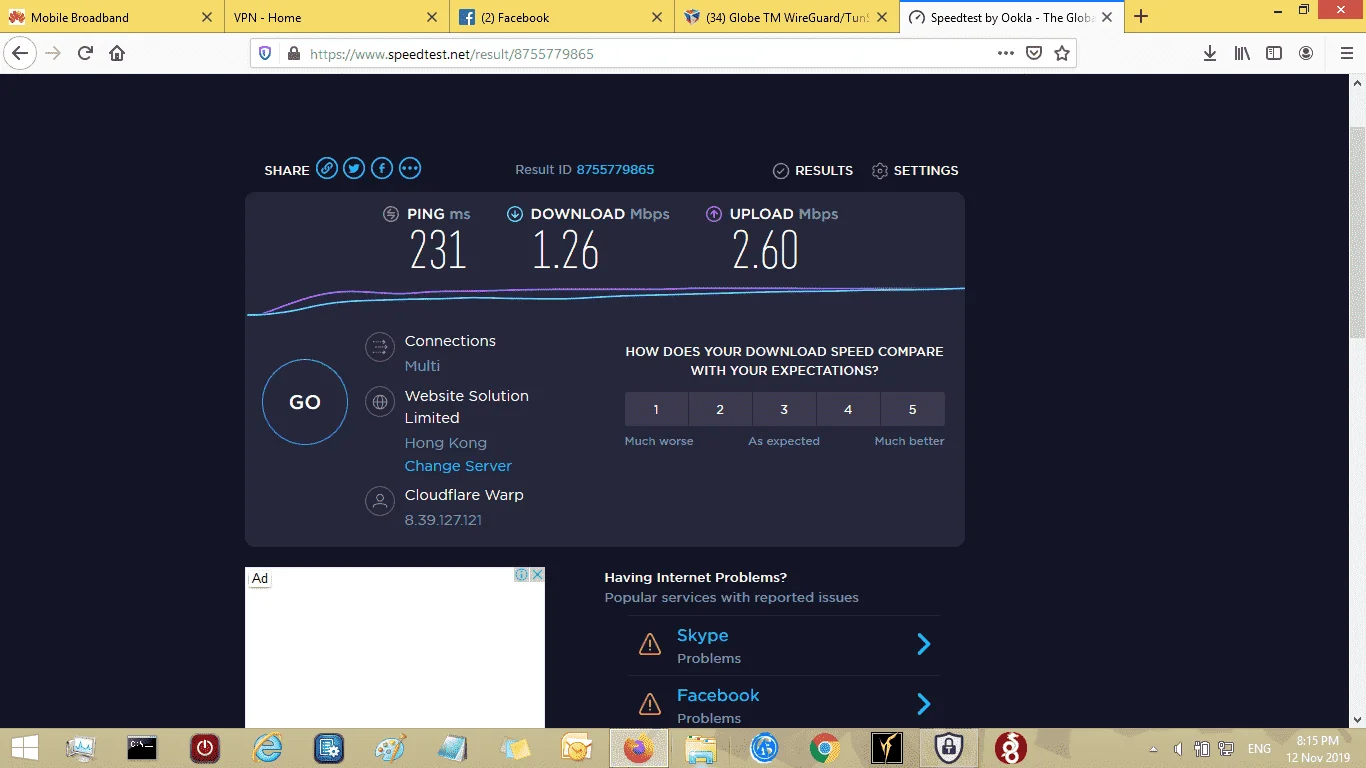Open page actions menu in address bar
The image size is (1366, 768).
[x=1006, y=53]
